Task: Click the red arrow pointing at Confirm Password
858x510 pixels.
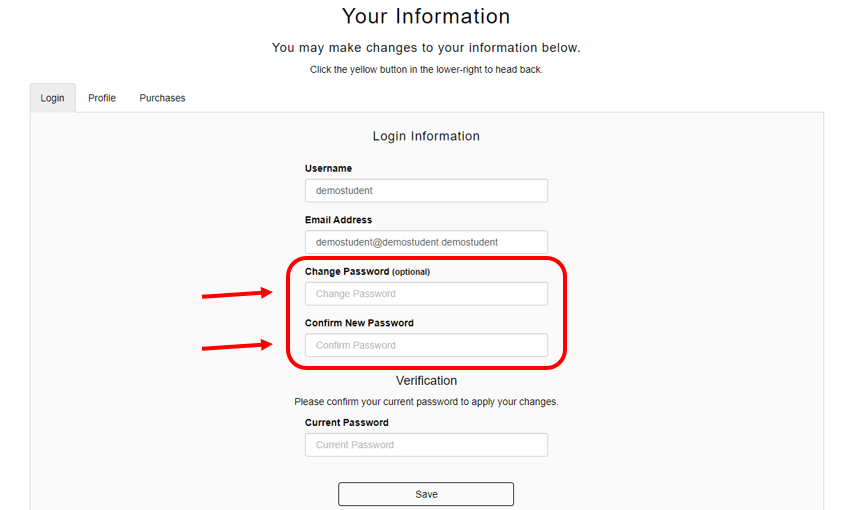Action: (237, 345)
